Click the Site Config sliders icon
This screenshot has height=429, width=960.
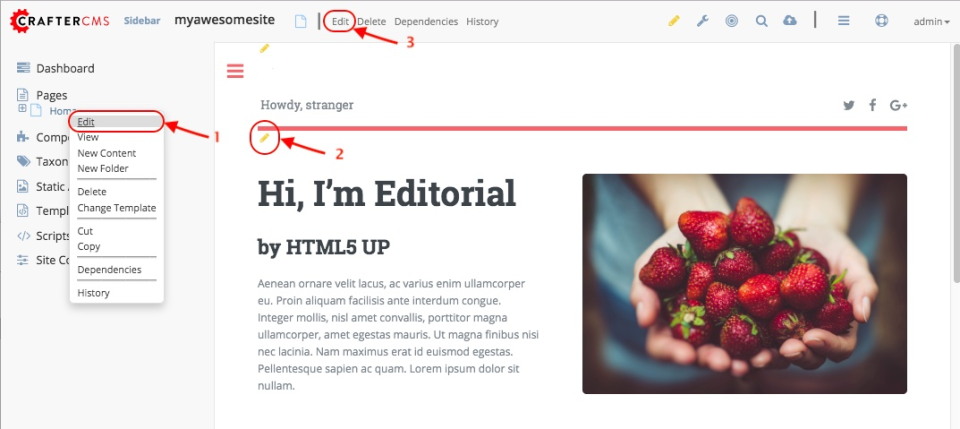point(23,259)
